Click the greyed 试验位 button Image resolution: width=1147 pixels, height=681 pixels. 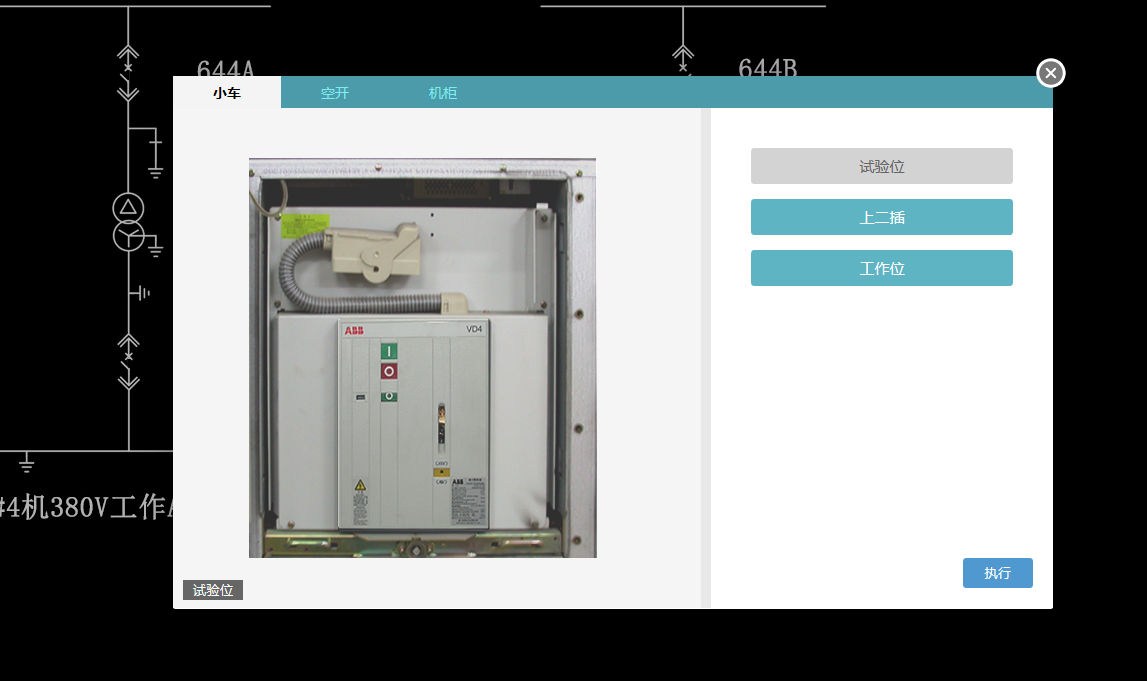(x=881, y=166)
